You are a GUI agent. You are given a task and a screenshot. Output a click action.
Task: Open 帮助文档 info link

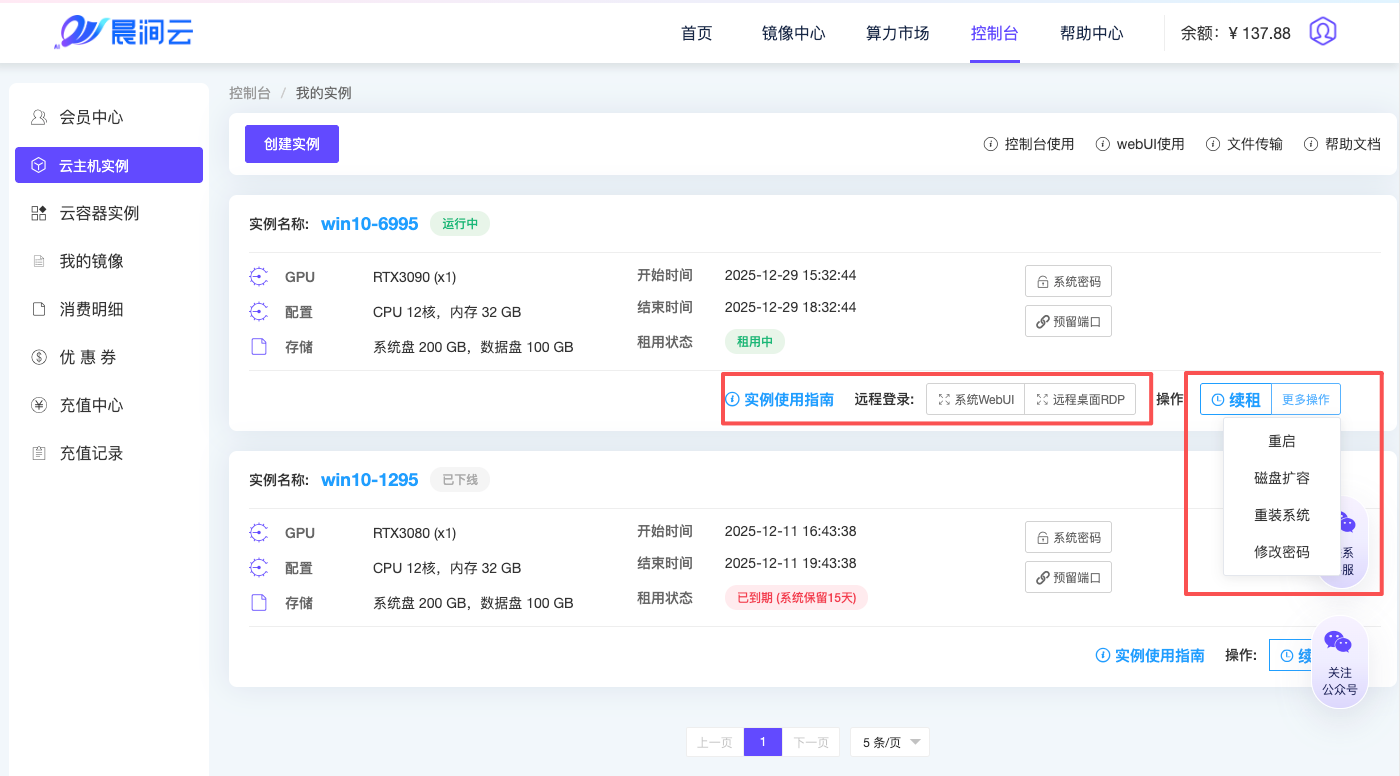[1342, 144]
